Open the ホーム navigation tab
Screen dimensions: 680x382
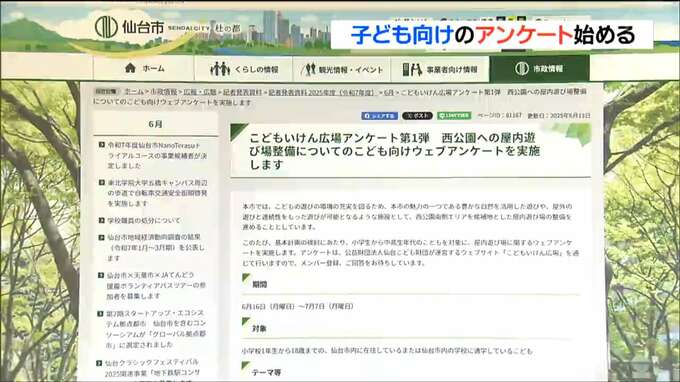click(144, 69)
